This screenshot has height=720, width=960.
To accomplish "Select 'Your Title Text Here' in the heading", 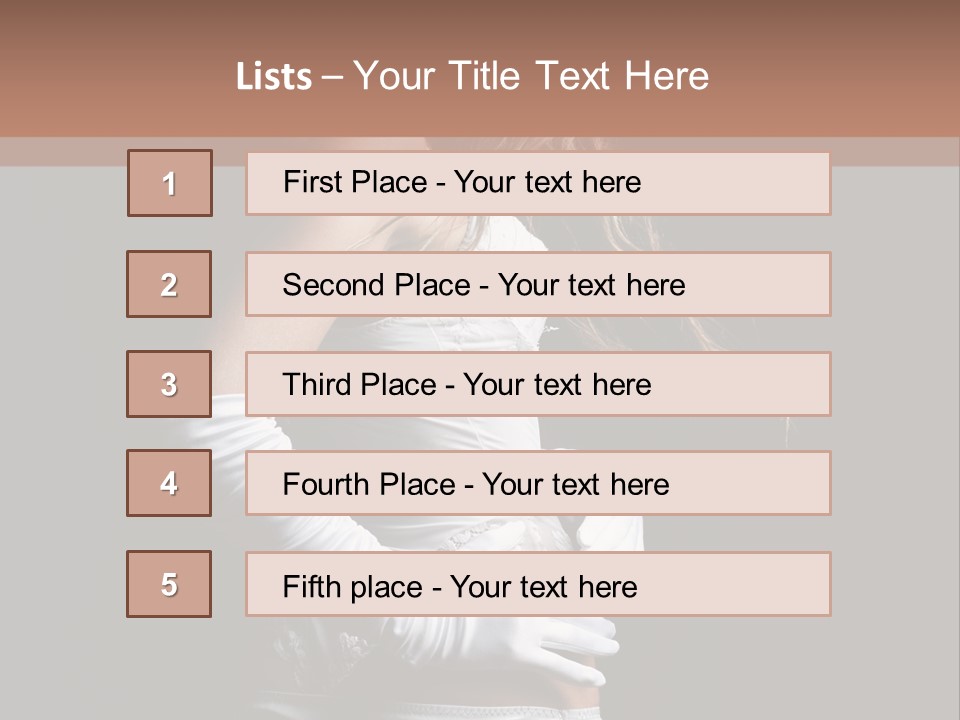I will click(531, 76).
